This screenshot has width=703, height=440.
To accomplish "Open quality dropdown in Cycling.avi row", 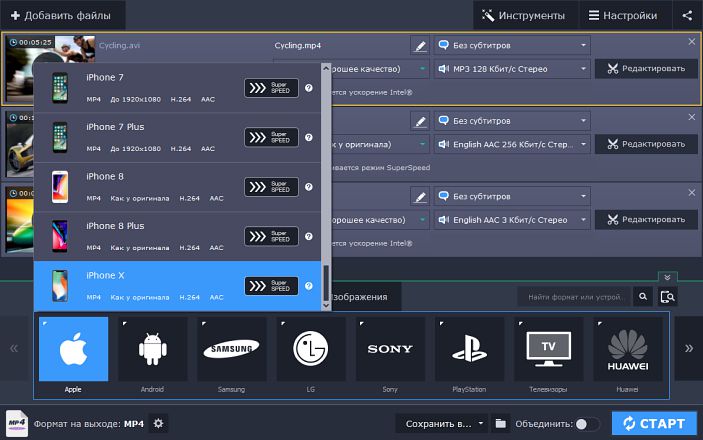I will (x=422, y=69).
